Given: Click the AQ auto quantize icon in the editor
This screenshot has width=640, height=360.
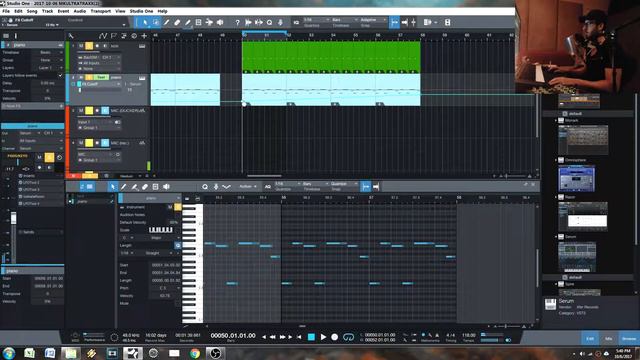Looking at the screenshot, I should tap(268, 187).
